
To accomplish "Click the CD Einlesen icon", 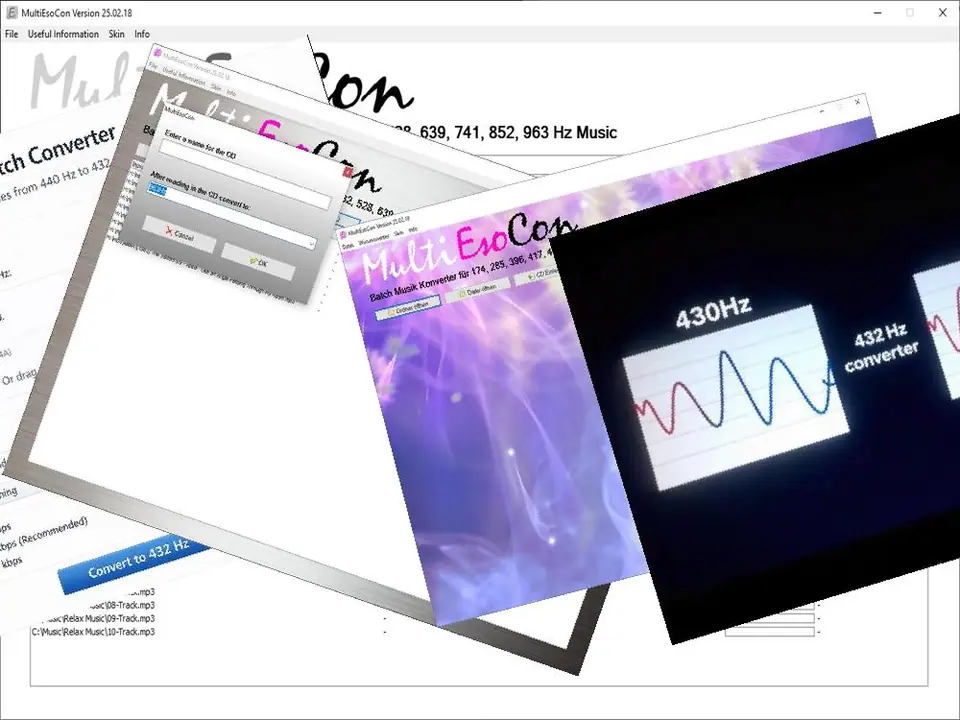I will pos(530,276).
